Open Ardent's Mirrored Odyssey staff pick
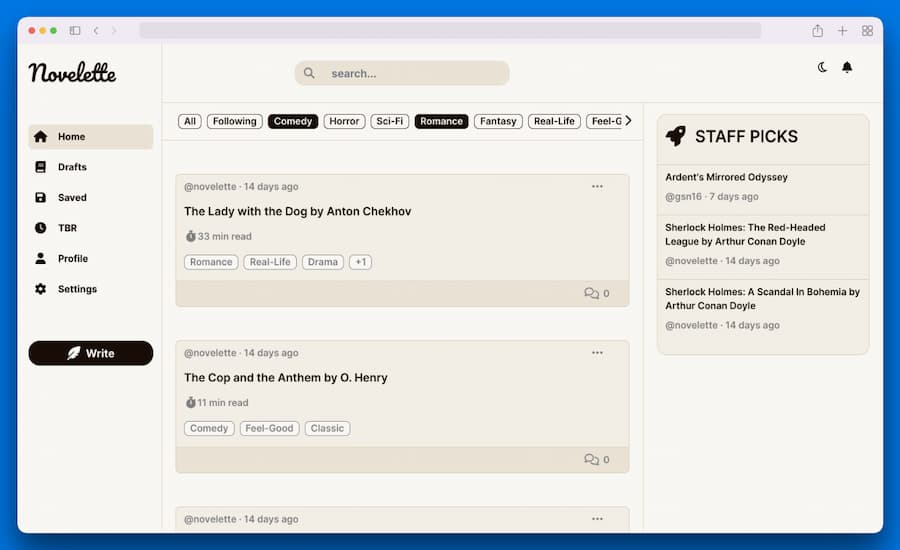Image resolution: width=900 pixels, height=550 pixels. pos(726,177)
